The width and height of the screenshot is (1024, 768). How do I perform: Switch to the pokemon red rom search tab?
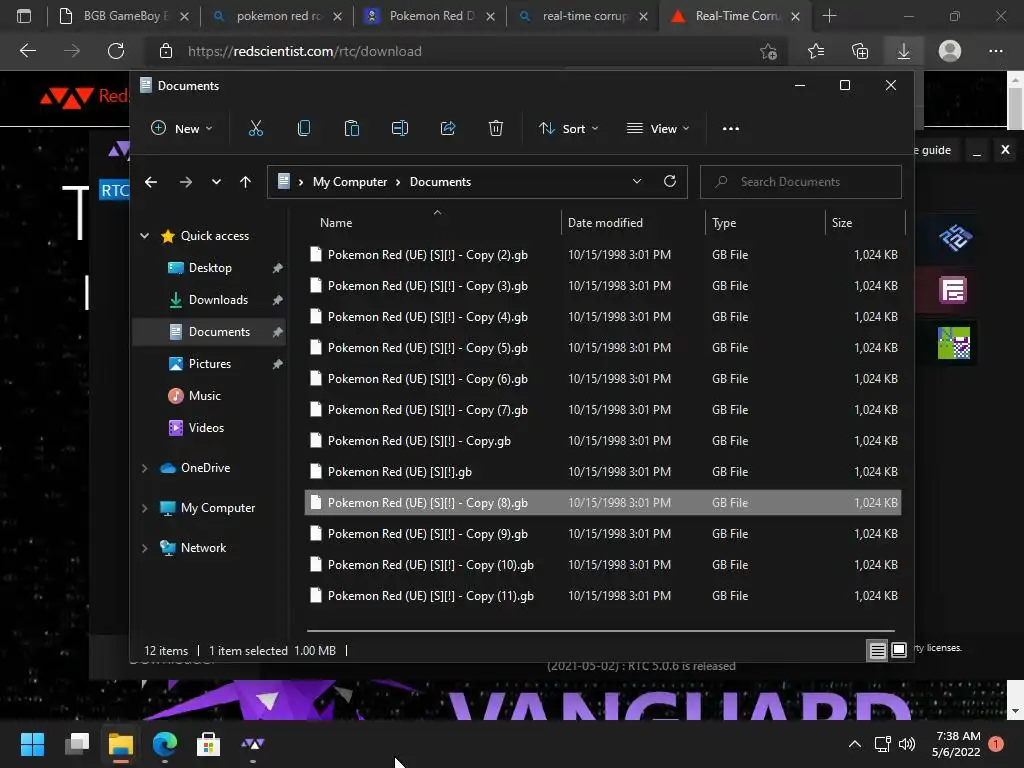(278, 16)
